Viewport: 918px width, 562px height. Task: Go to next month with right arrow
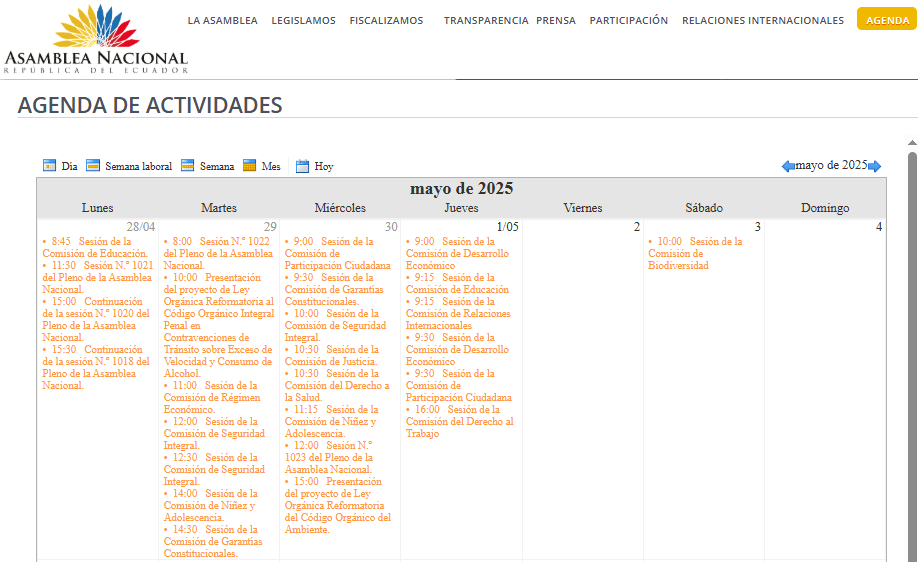tap(874, 166)
